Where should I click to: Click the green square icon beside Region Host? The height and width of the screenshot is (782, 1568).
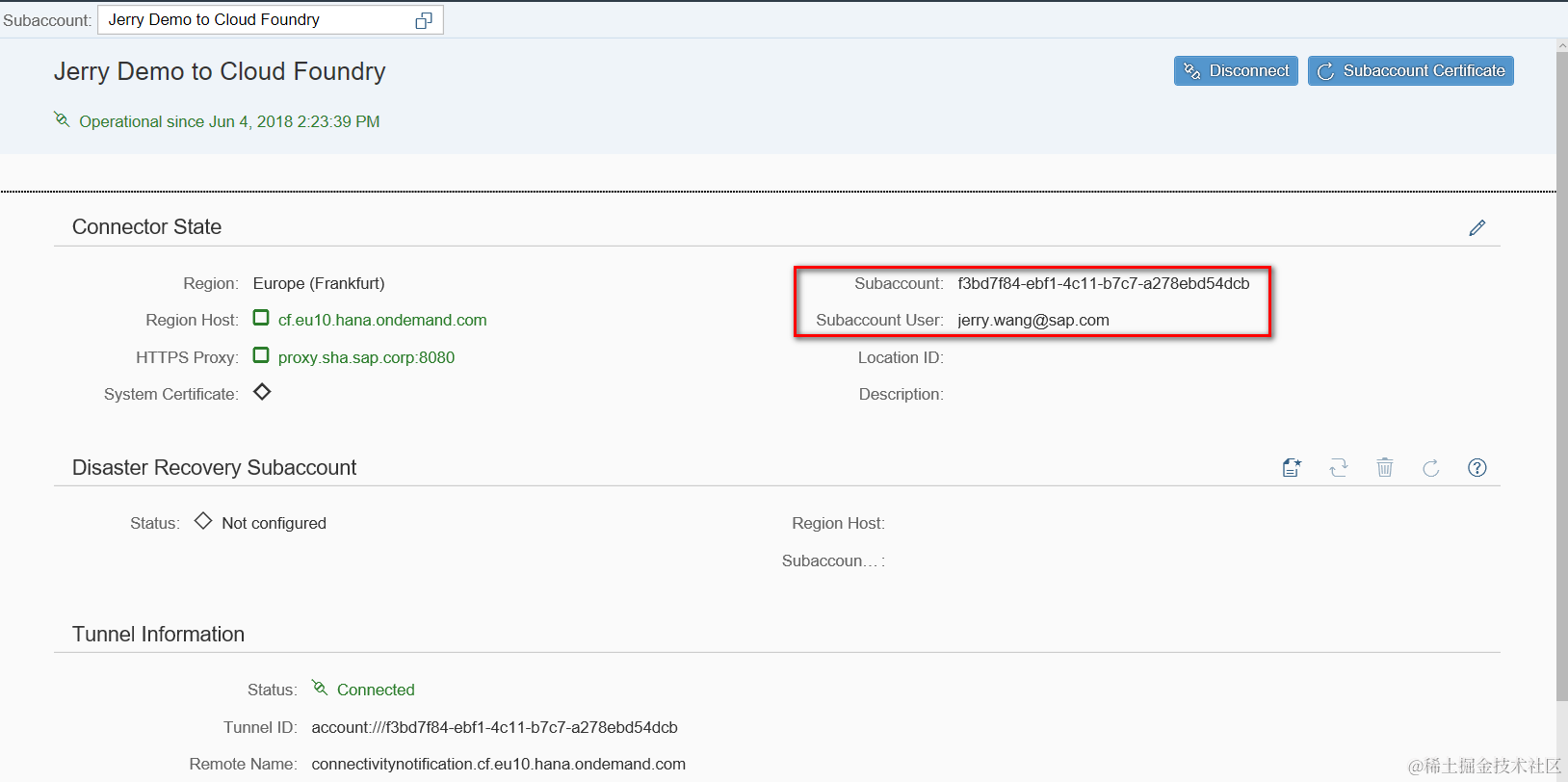pos(261,318)
